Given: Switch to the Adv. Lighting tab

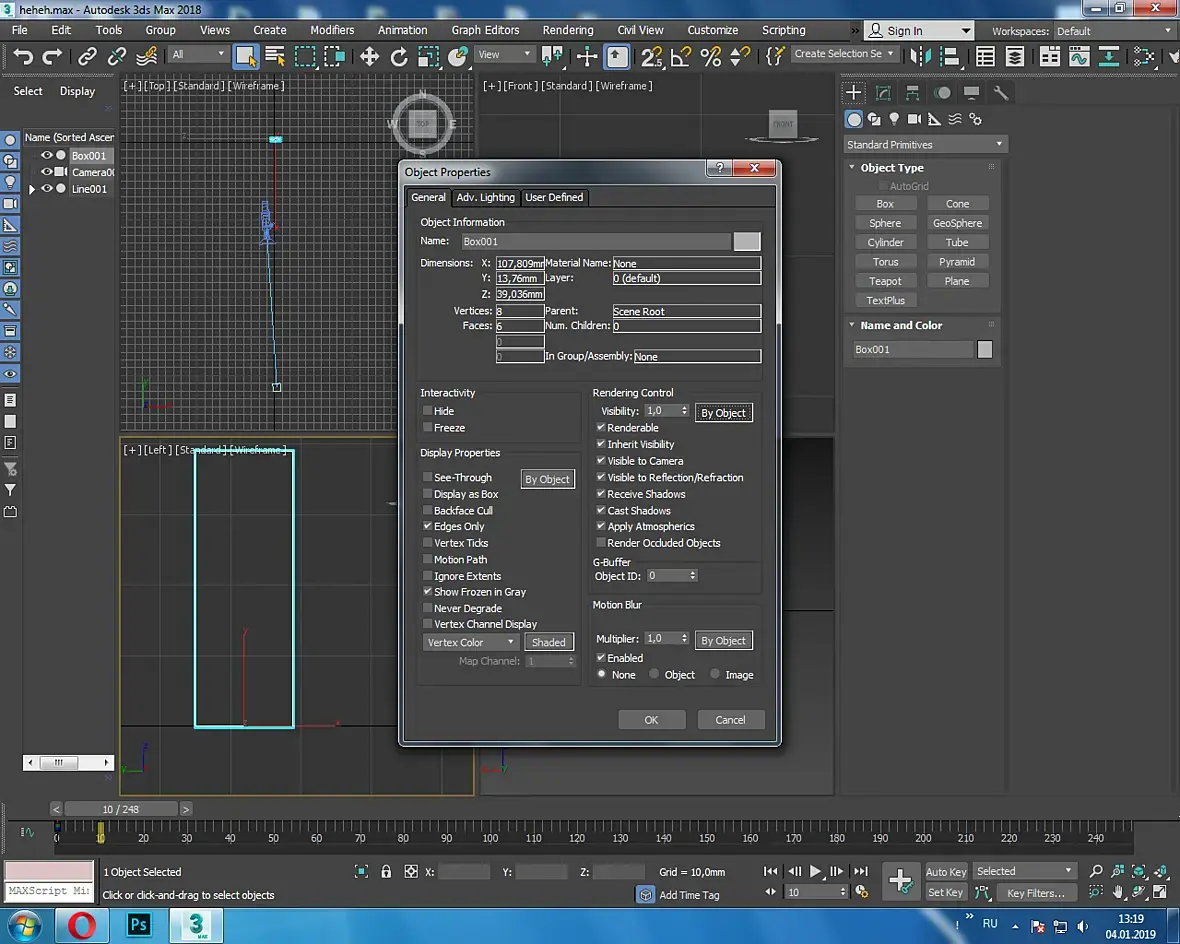Looking at the screenshot, I should click(486, 197).
